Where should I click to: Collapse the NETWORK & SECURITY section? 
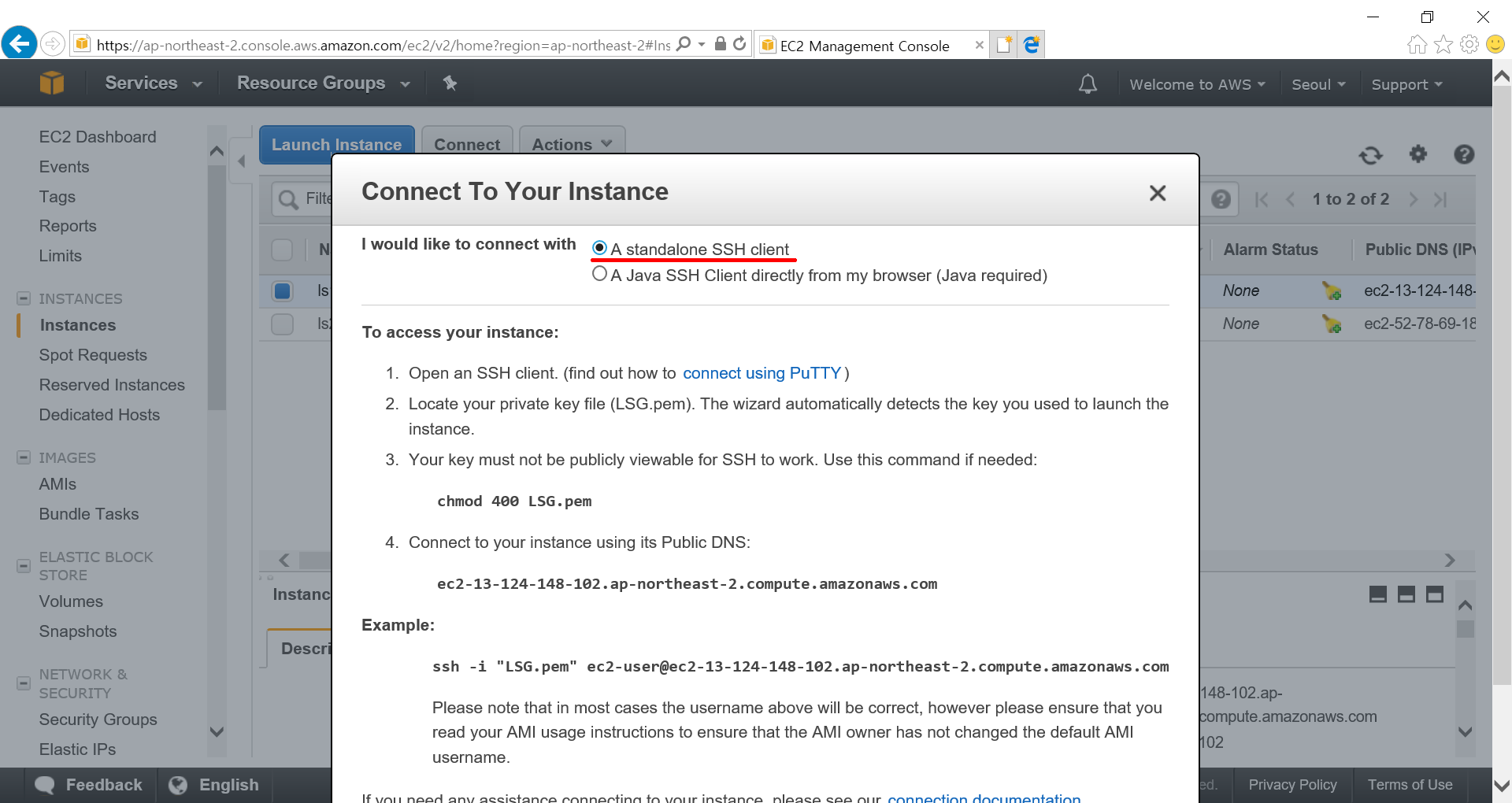coord(24,683)
